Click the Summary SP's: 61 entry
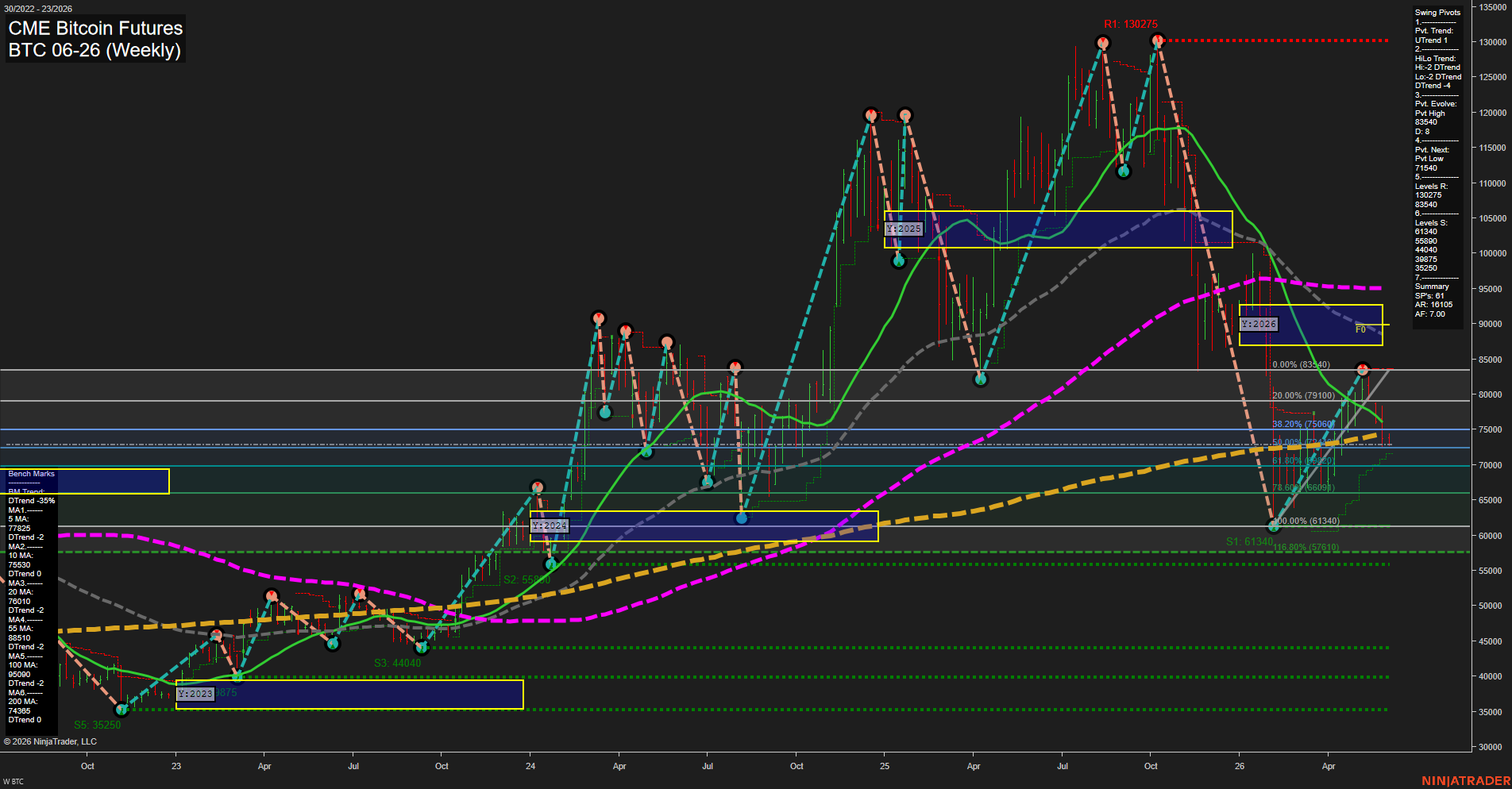Image resolution: width=1512 pixels, height=789 pixels. click(x=1432, y=291)
